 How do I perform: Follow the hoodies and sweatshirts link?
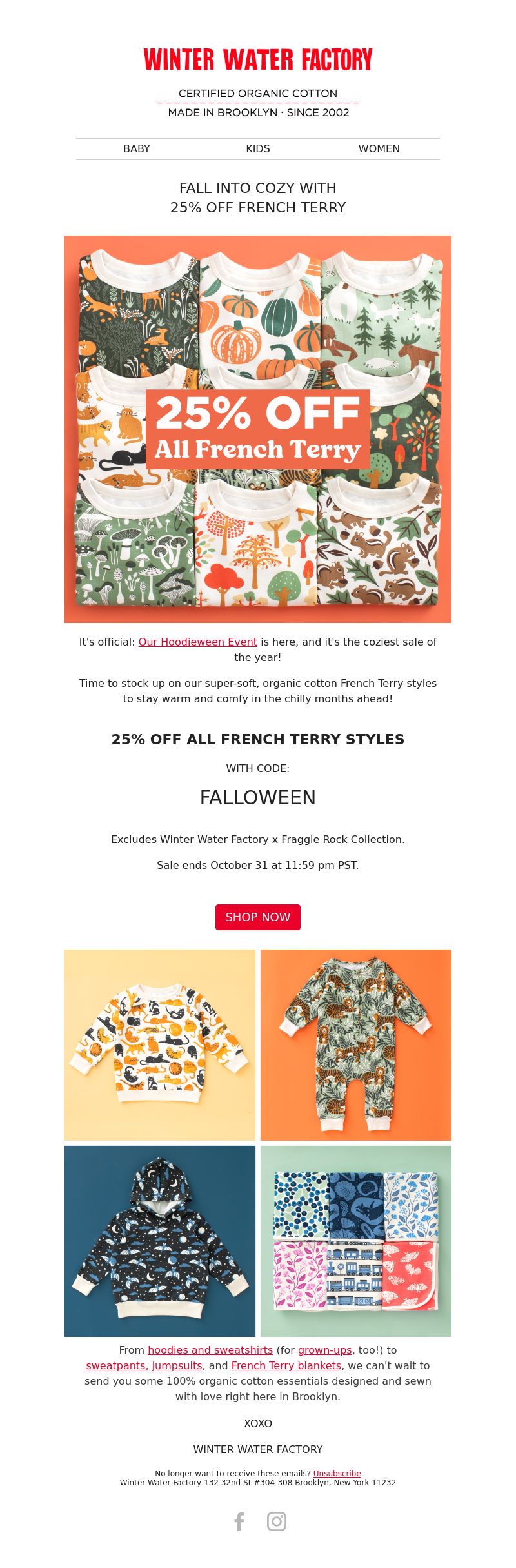tap(210, 1350)
